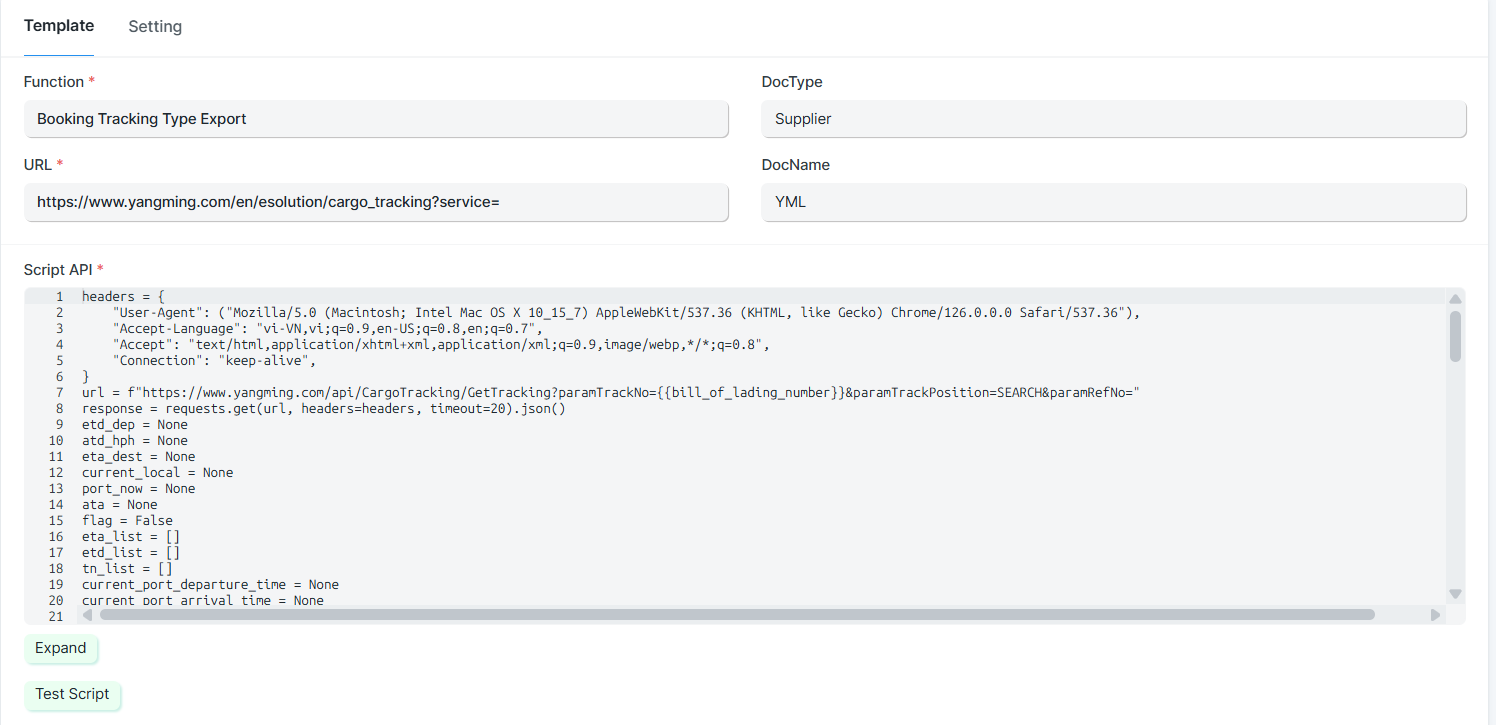The image size is (1496, 725).
Task: Click the horizontal scrollbar thumb in editor
Action: (x=737, y=615)
